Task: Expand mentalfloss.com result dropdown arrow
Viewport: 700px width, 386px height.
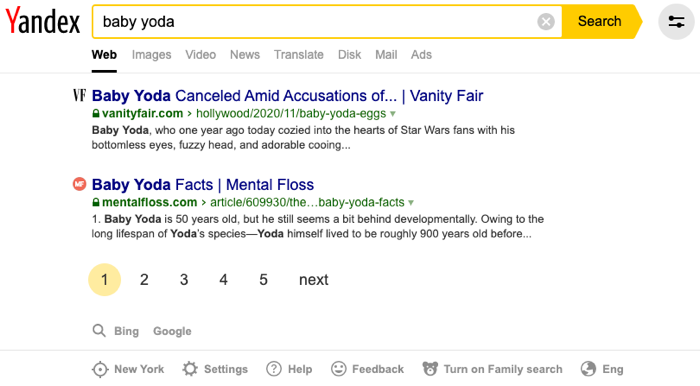Action: click(x=411, y=203)
